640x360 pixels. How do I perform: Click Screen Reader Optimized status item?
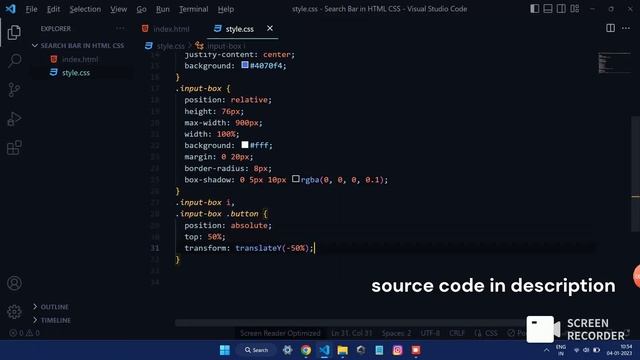tap(280, 333)
